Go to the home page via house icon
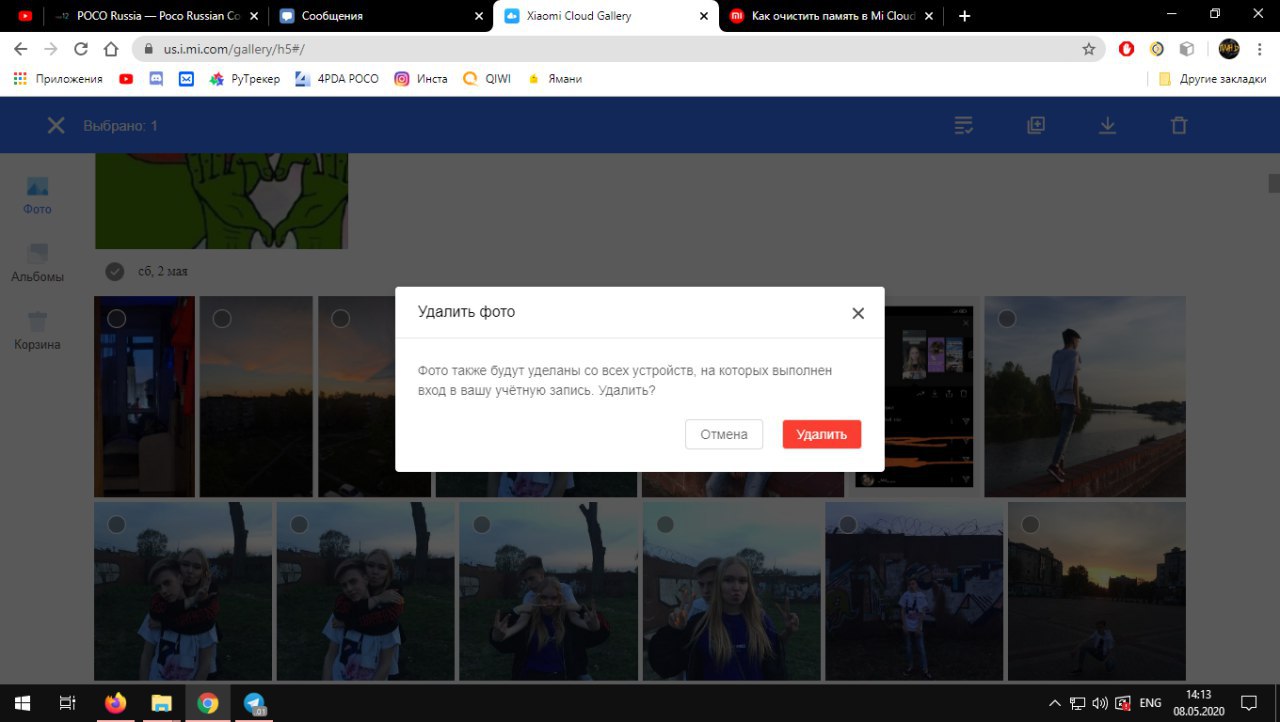 point(112,48)
